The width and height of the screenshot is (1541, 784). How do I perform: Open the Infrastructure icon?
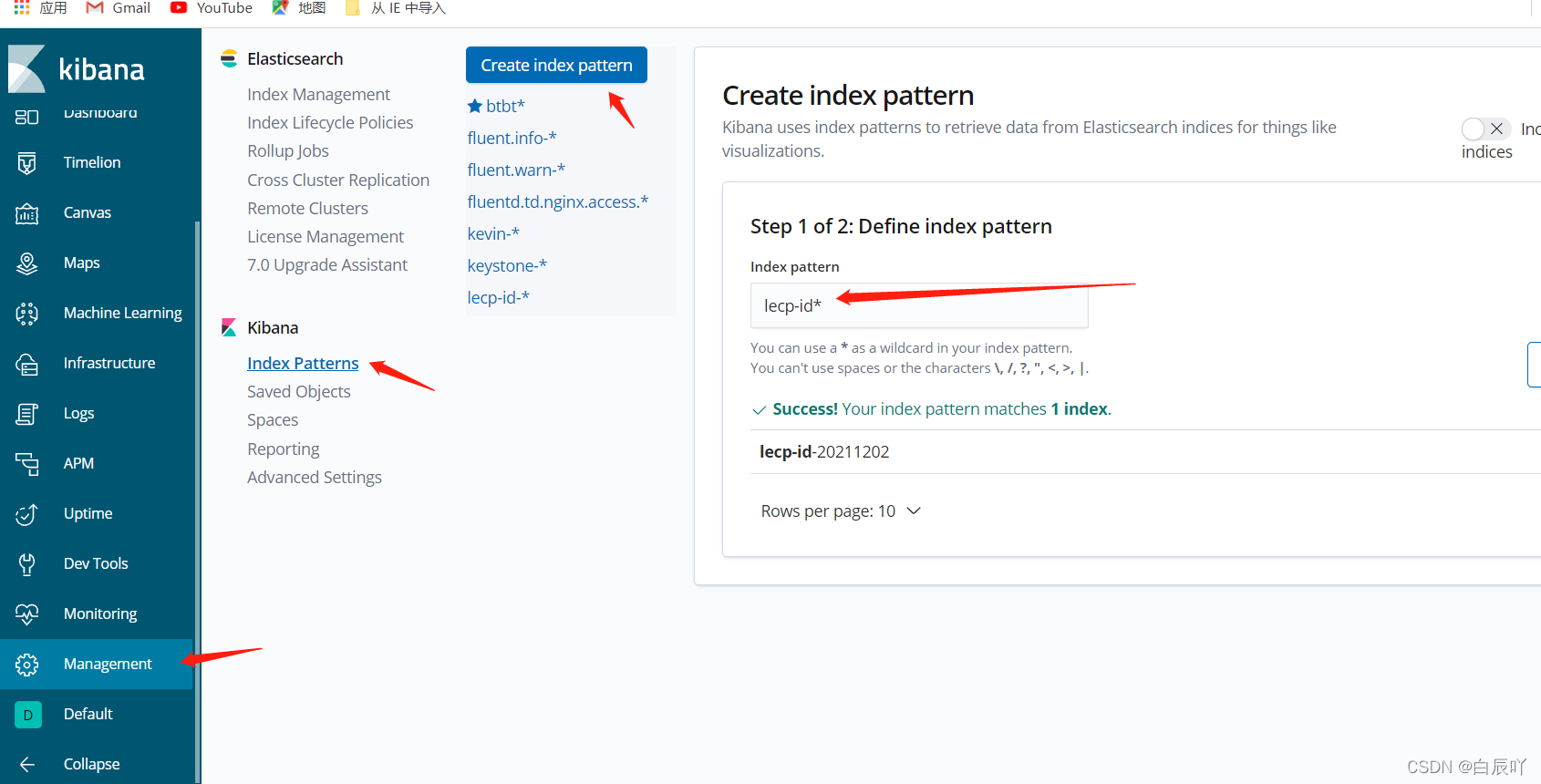point(27,364)
